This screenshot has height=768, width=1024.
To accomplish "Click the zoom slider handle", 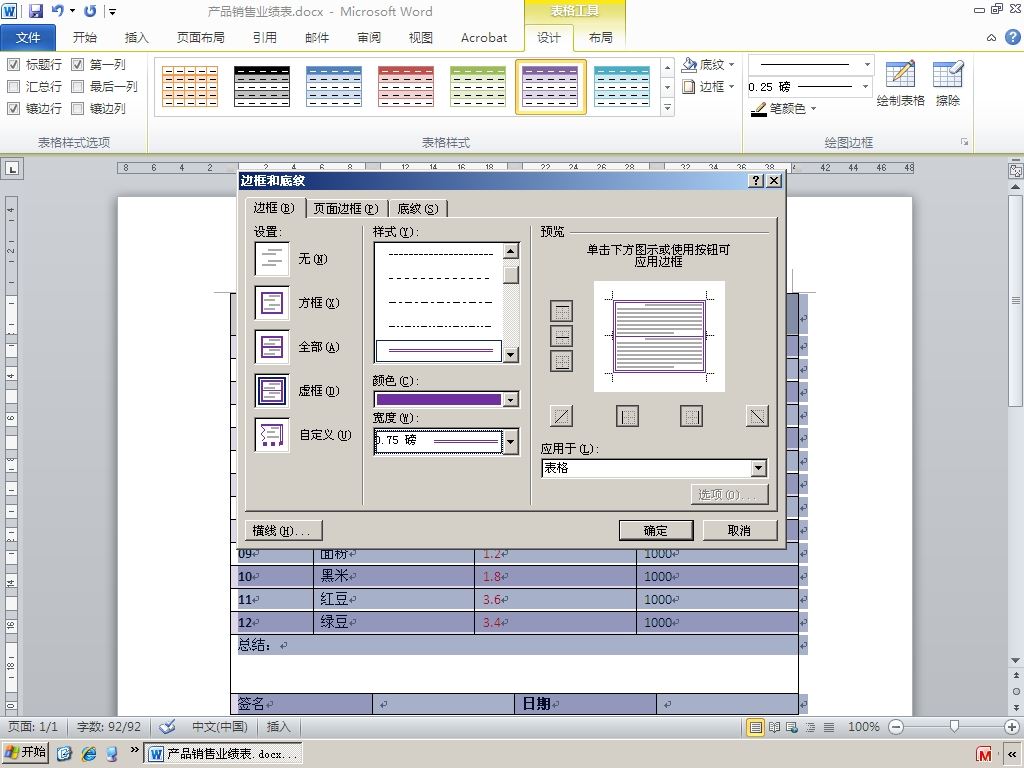I will pos(954,726).
